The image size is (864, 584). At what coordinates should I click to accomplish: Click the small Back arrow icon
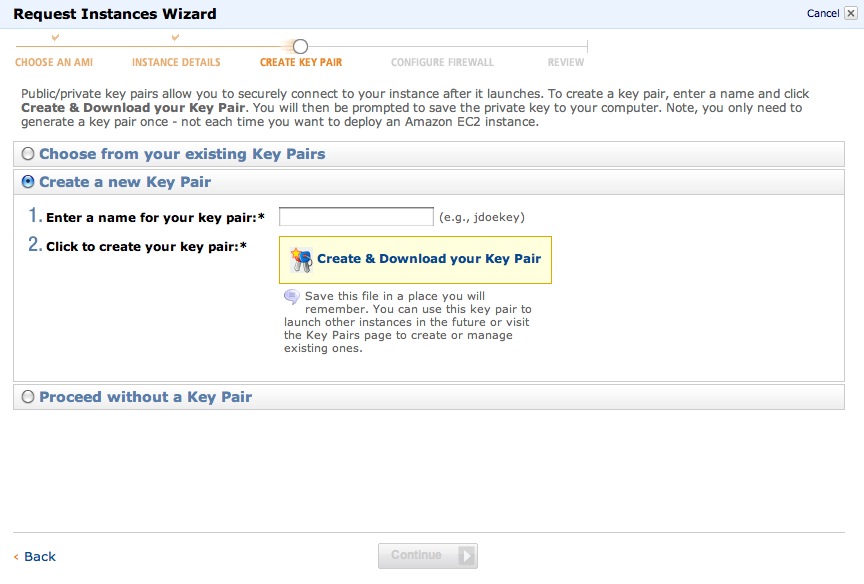(16, 557)
